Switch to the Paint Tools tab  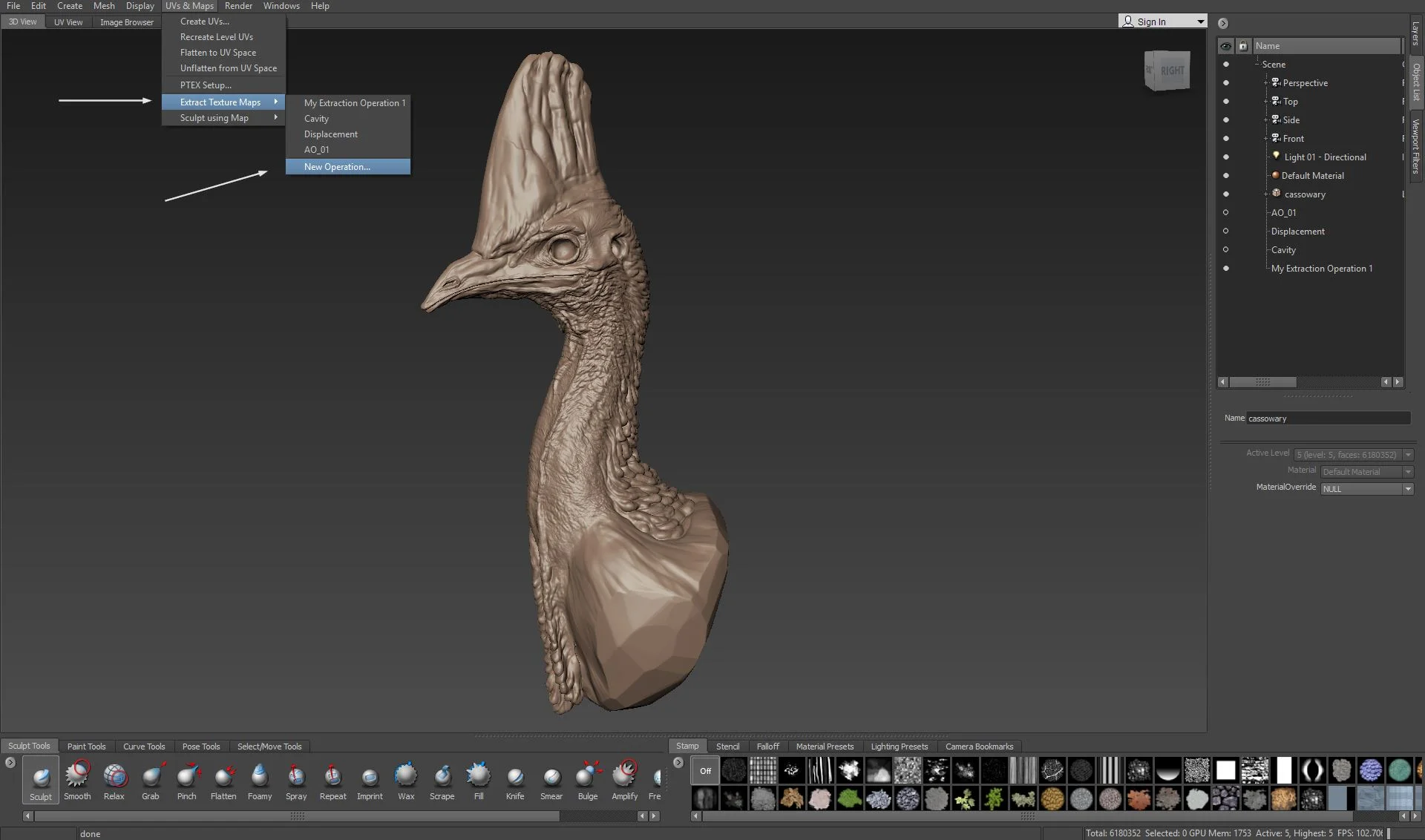86,747
